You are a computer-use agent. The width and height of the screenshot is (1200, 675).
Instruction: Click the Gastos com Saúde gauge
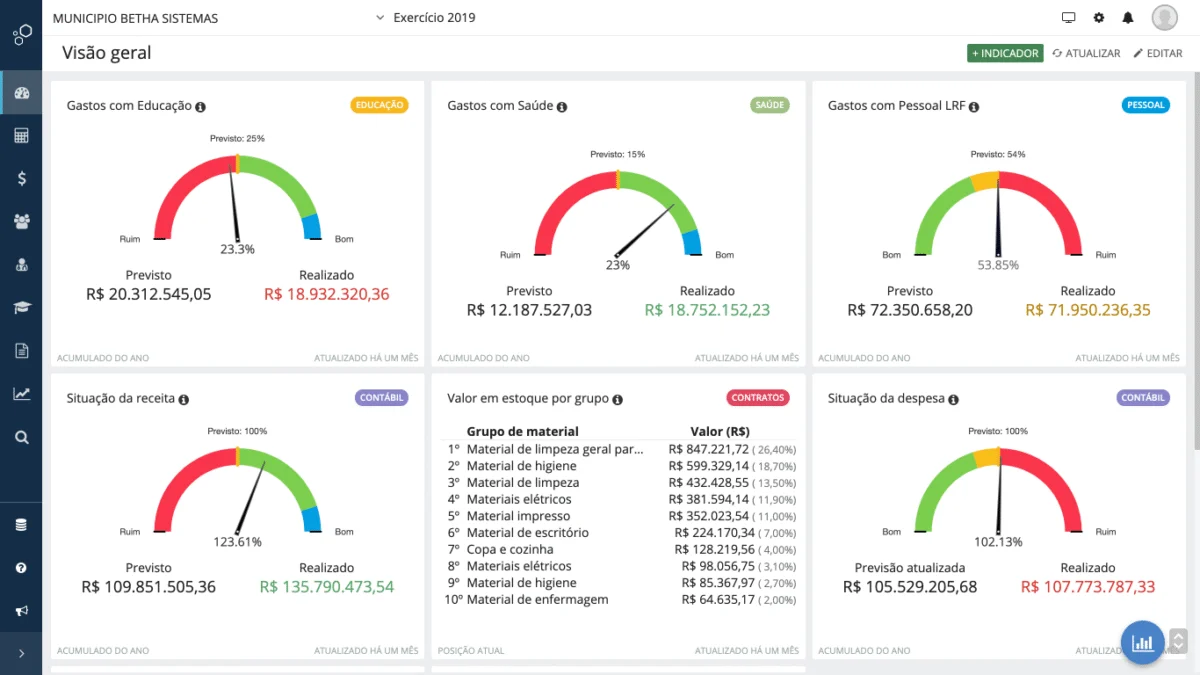pos(618,215)
